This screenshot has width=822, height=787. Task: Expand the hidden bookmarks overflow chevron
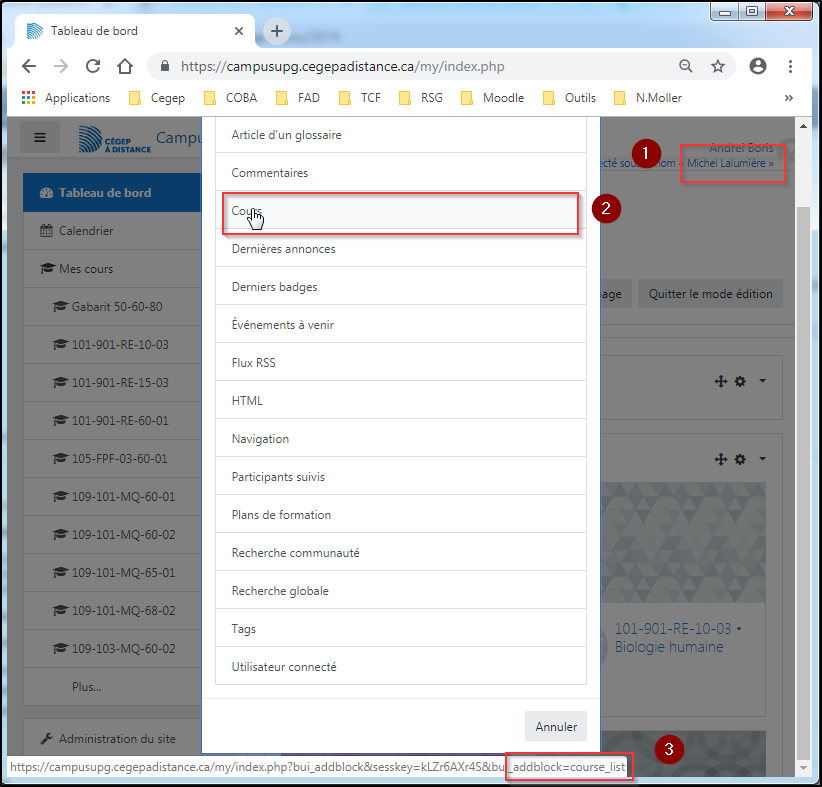coord(788,98)
